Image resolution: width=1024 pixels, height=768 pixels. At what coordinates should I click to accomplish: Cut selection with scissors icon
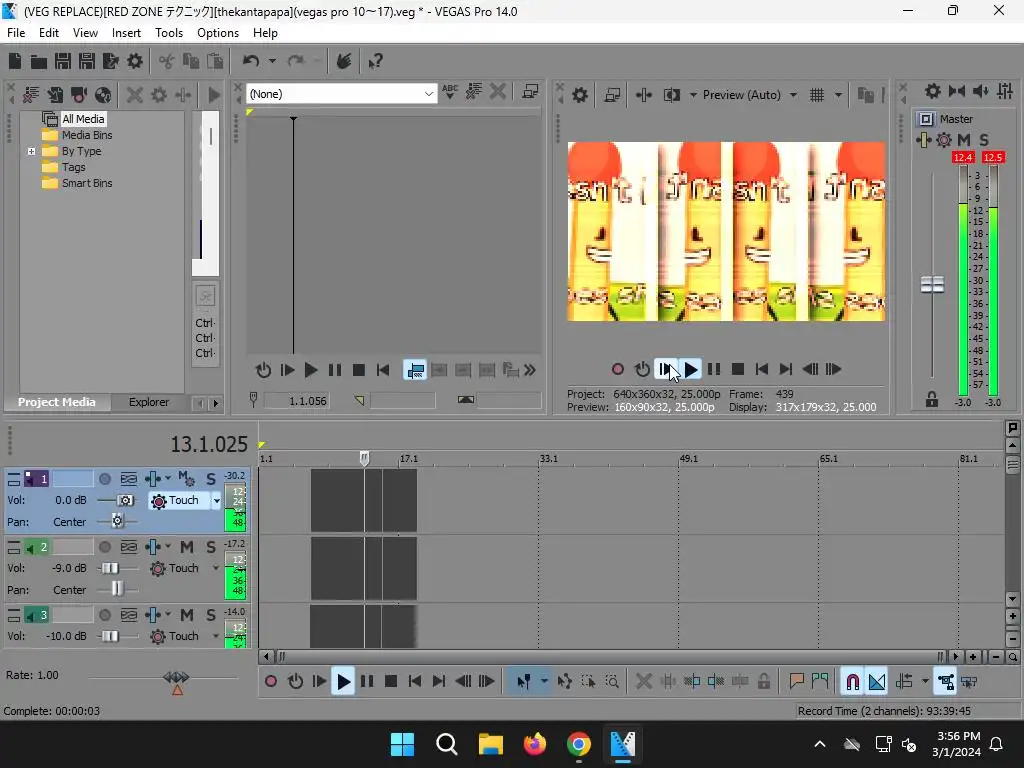coord(167,61)
